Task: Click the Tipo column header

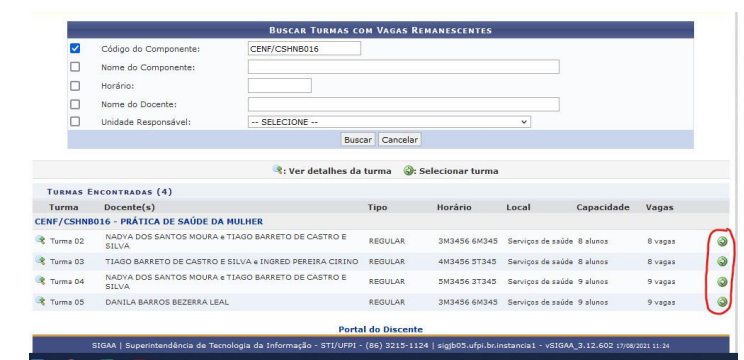Action: [377, 207]
